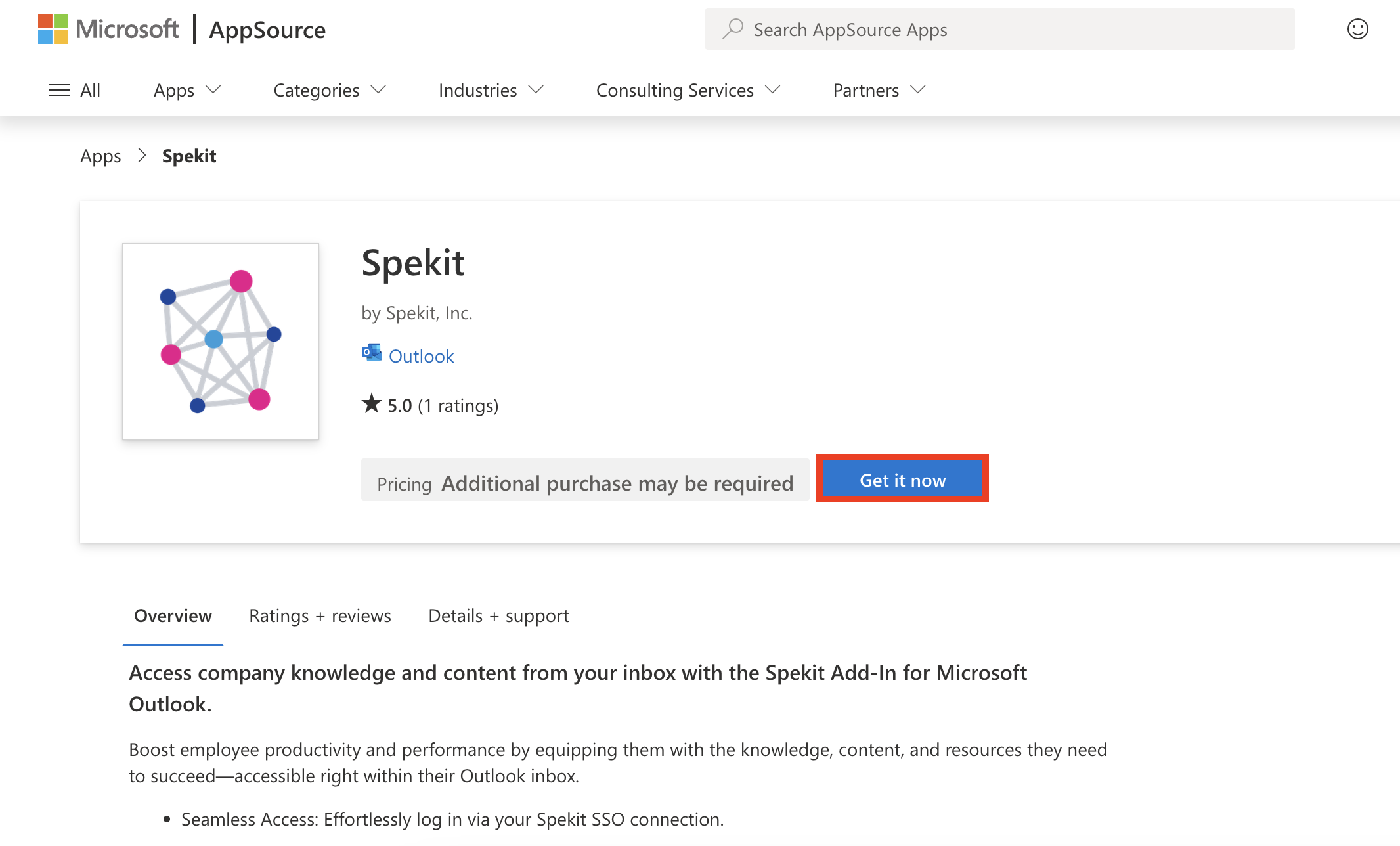Open the Industries dropdown
Image resolution: width=1400 pixels, height=846 pixels.
pos(491,90)
